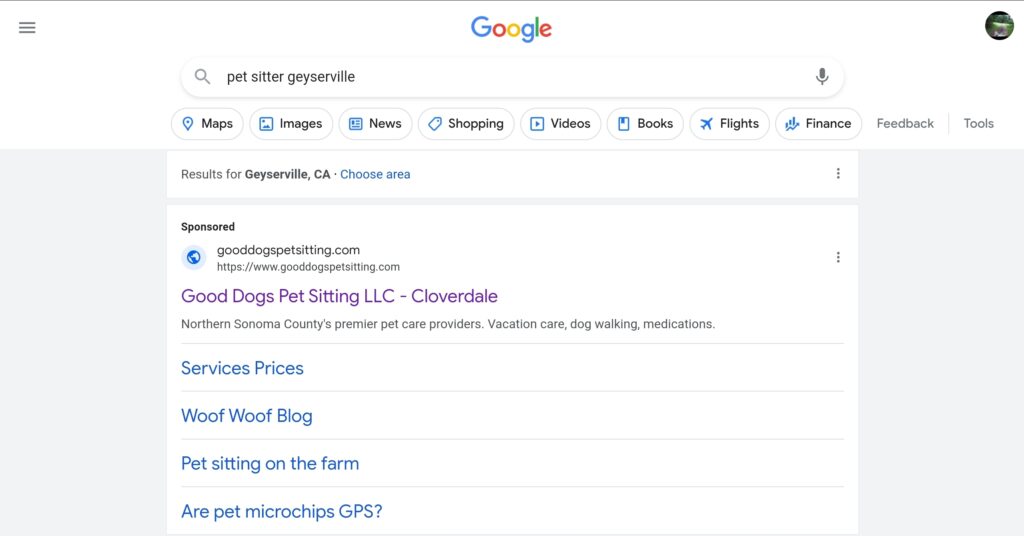The width and height of the screenshot is (1024, 536).
Task: Open three-dot options beside Geyserville results
Action: tap(838, 174)
